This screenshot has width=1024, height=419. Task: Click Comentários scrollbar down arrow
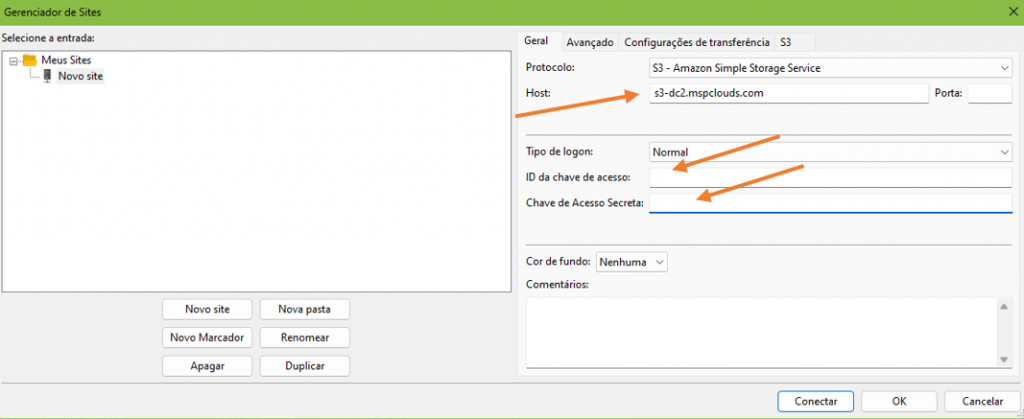click(x=1004, y=360)
